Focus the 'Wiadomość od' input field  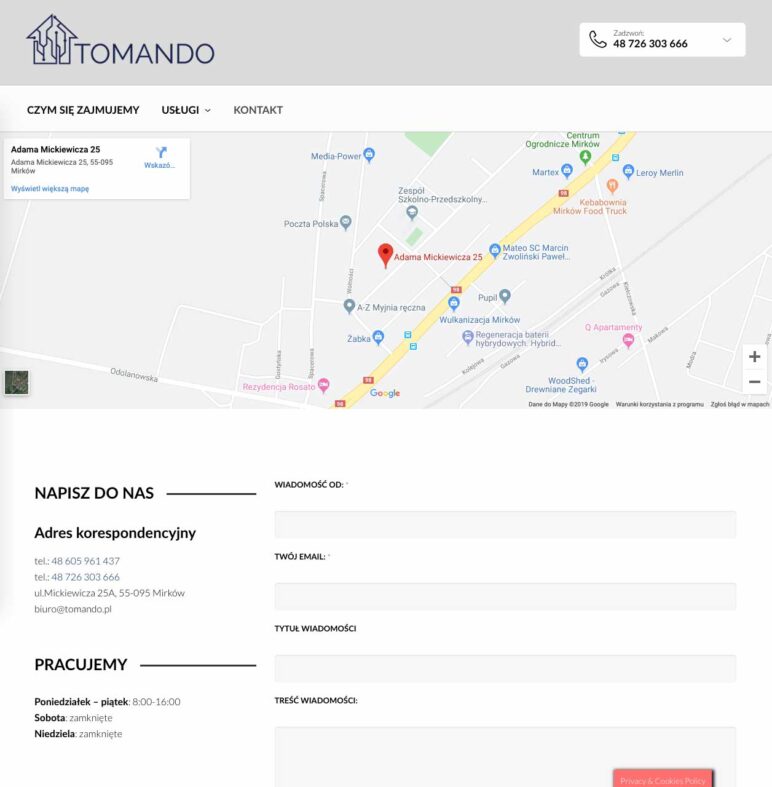point(505,524)
